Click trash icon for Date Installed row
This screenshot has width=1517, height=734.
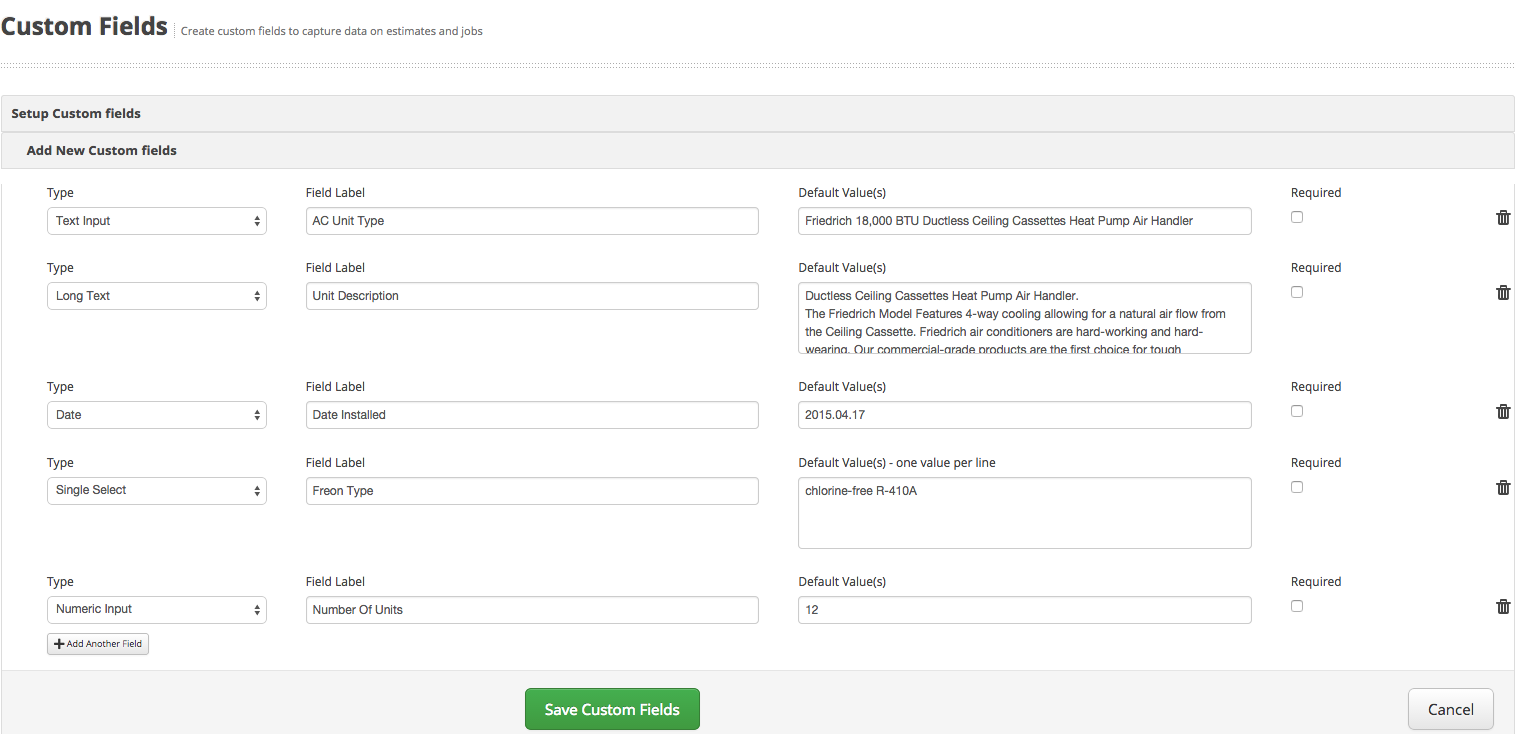(x=1503, y=411)
